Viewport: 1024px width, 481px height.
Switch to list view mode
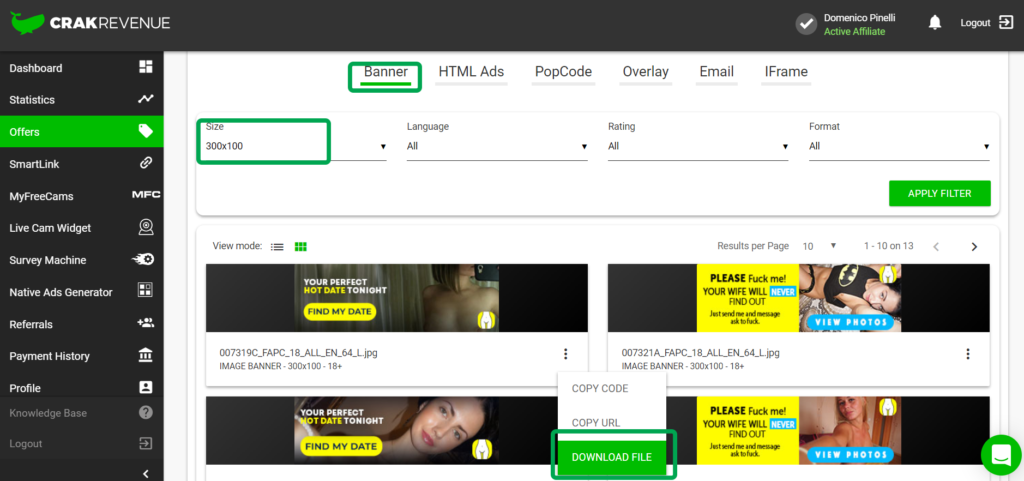278,247
